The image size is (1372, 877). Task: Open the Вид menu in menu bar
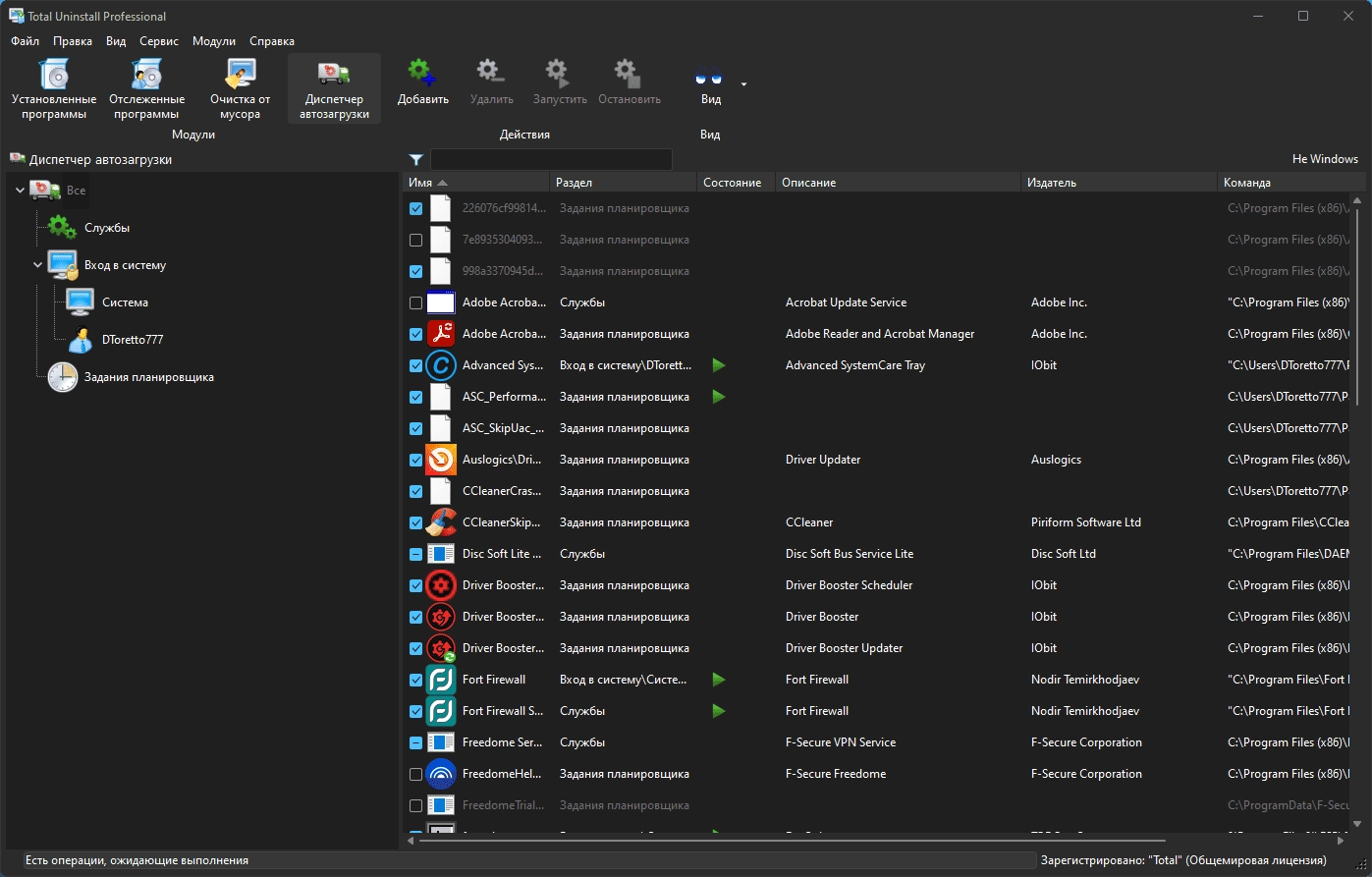tap(116, 41)
